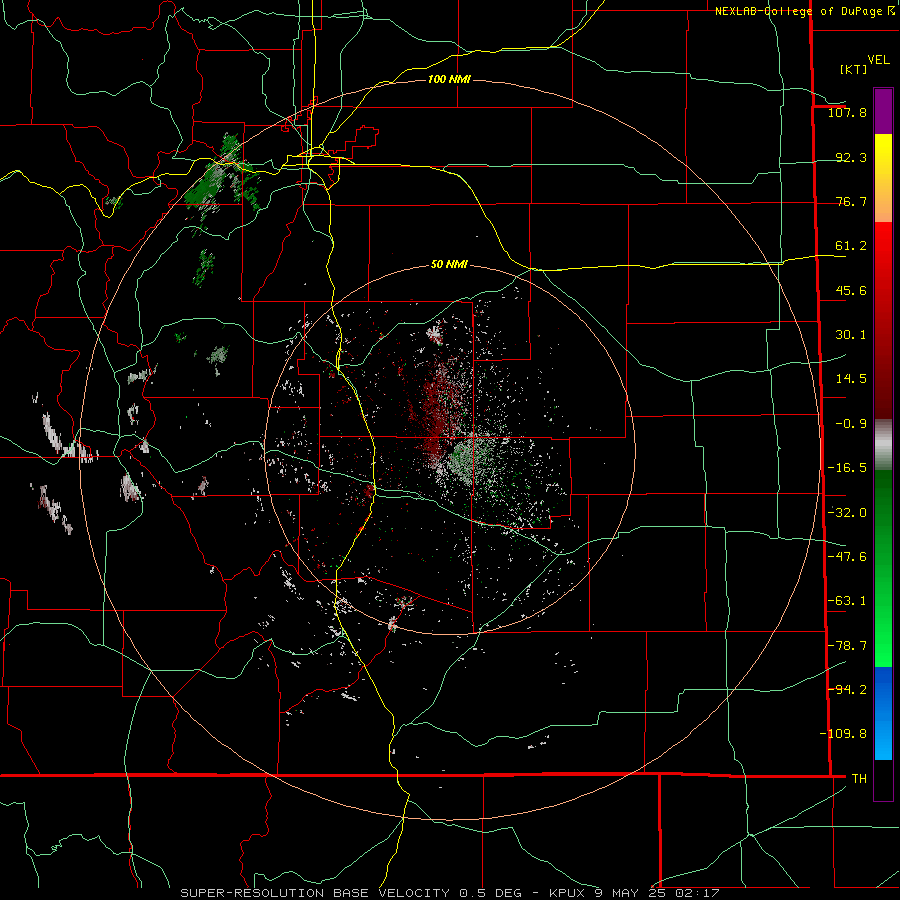The image size is (900, 900).
Task: Click the 76.7 velocity scale value
Action: point(851,201)
